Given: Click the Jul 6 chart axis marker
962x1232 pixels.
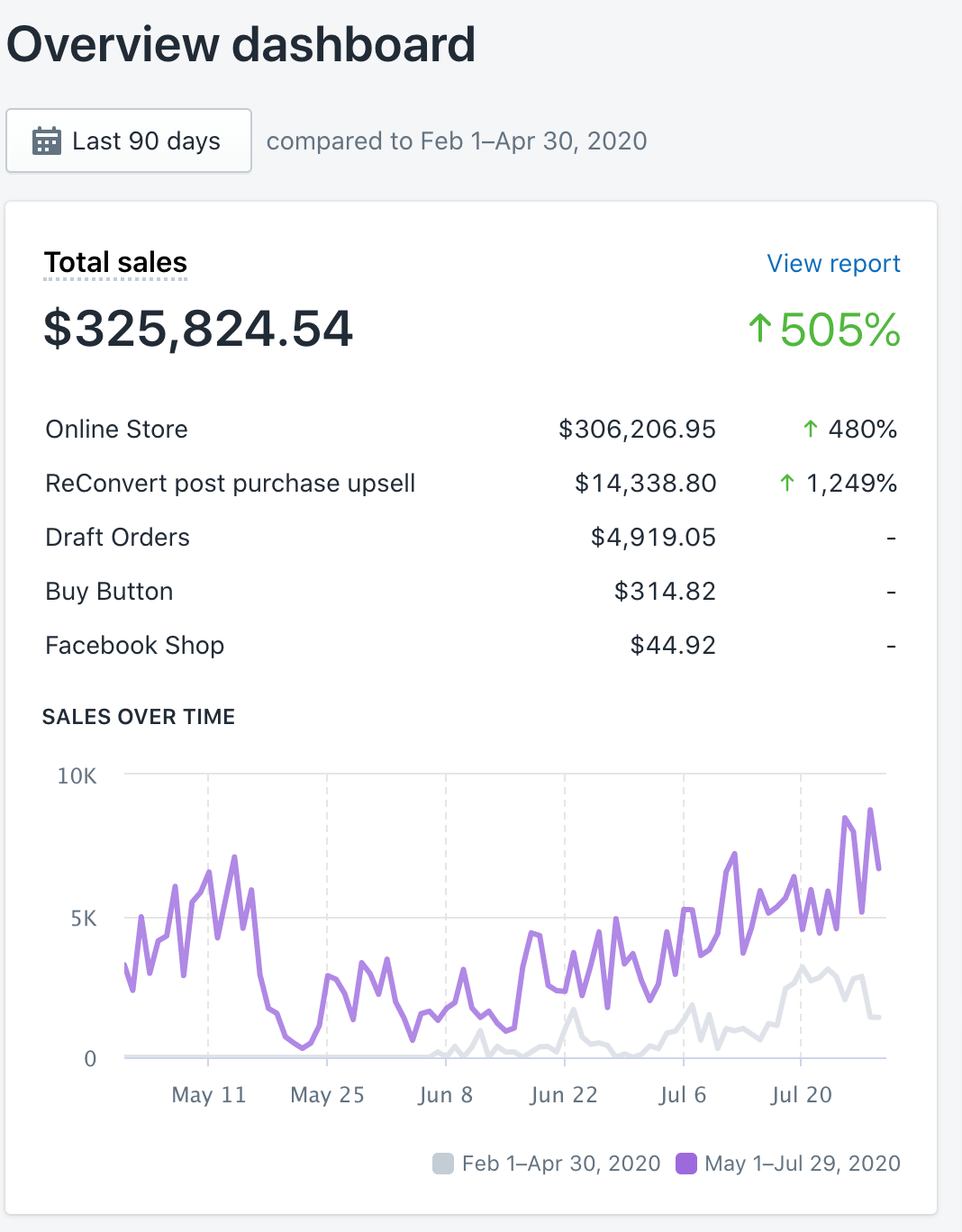Looking at the screenshot, I should pos(683,1094).
